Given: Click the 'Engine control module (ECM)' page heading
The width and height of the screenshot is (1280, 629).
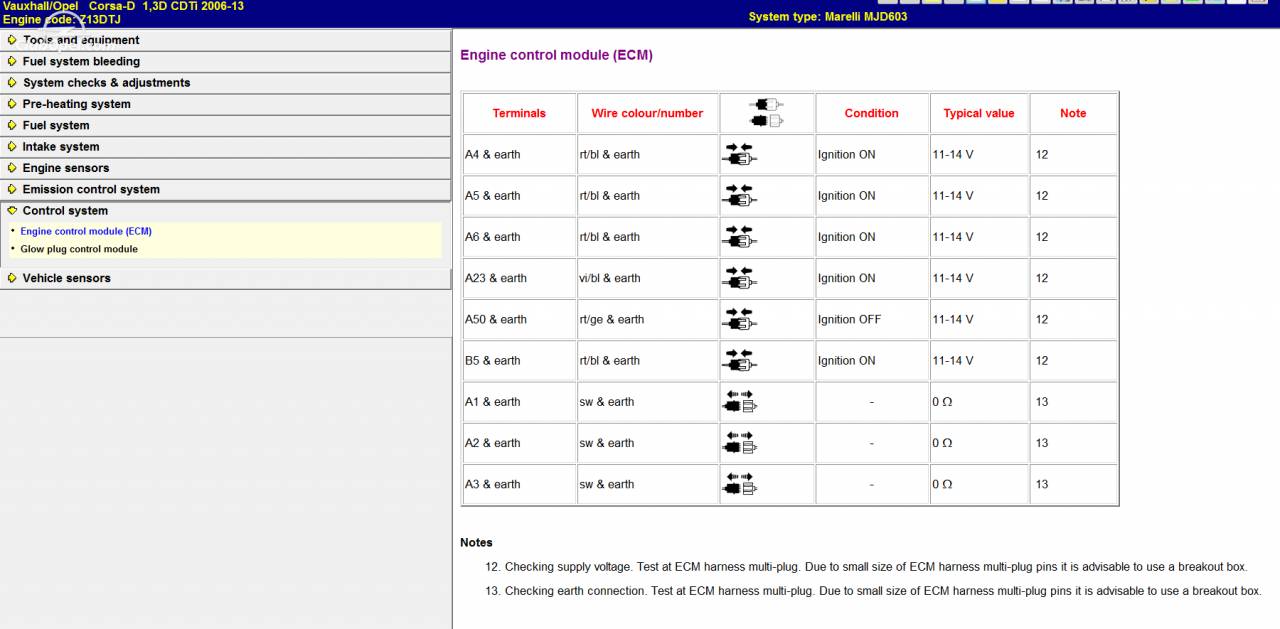Looking at the screenshot, I should coord(556,55).
